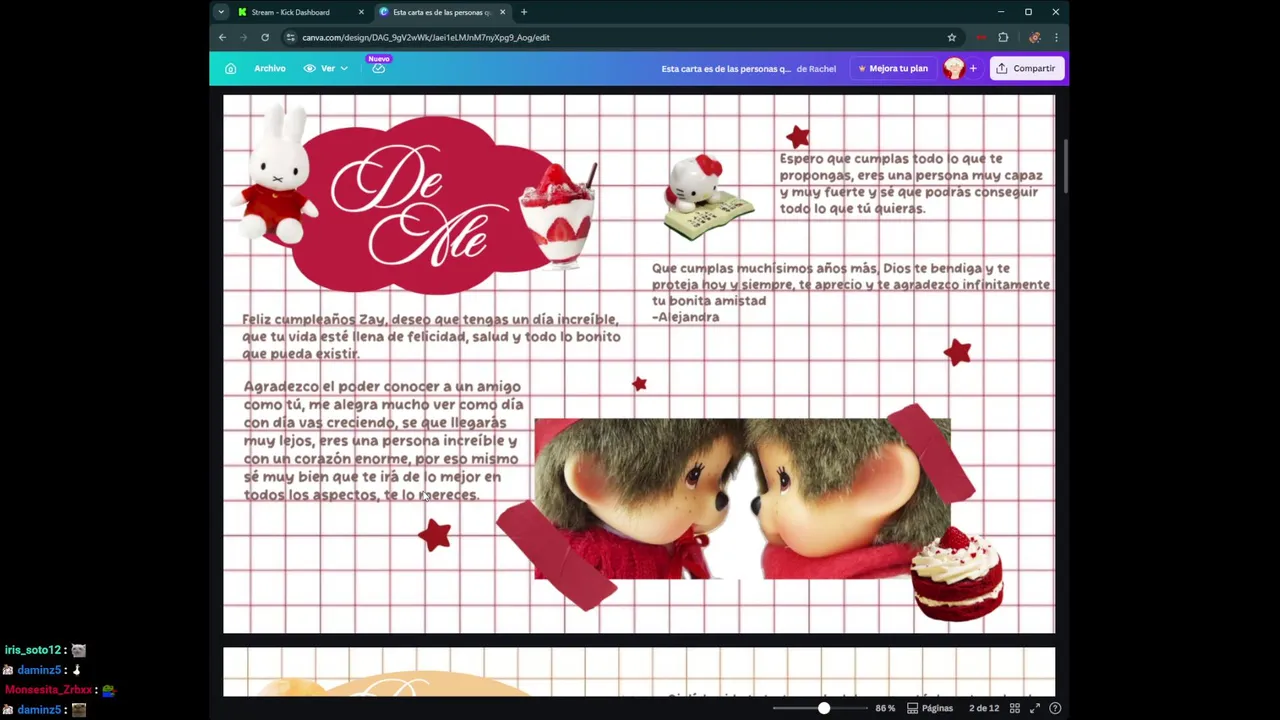This screenshot has width=1280, height=720.
Task: Click the Mejora tu plan button
Action: coord(892,68)
